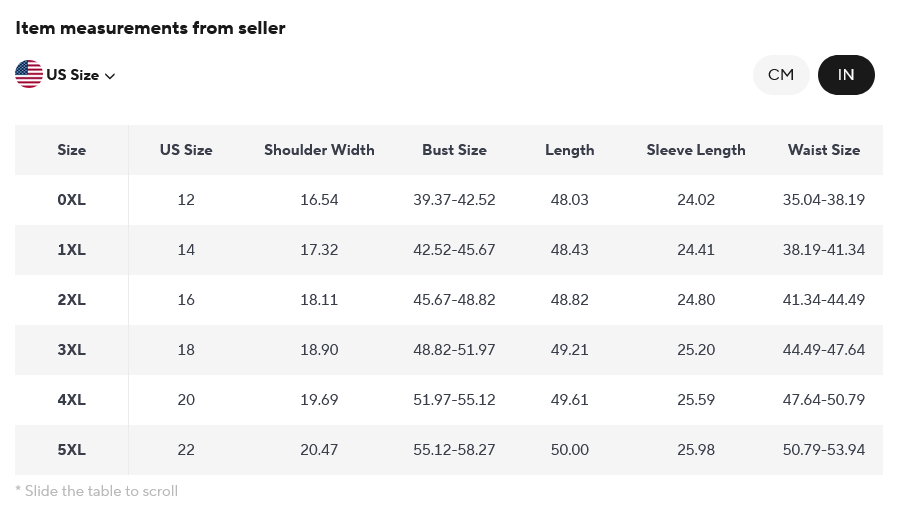
Task: Select the 4XL size row label
Action: [72, 400]
